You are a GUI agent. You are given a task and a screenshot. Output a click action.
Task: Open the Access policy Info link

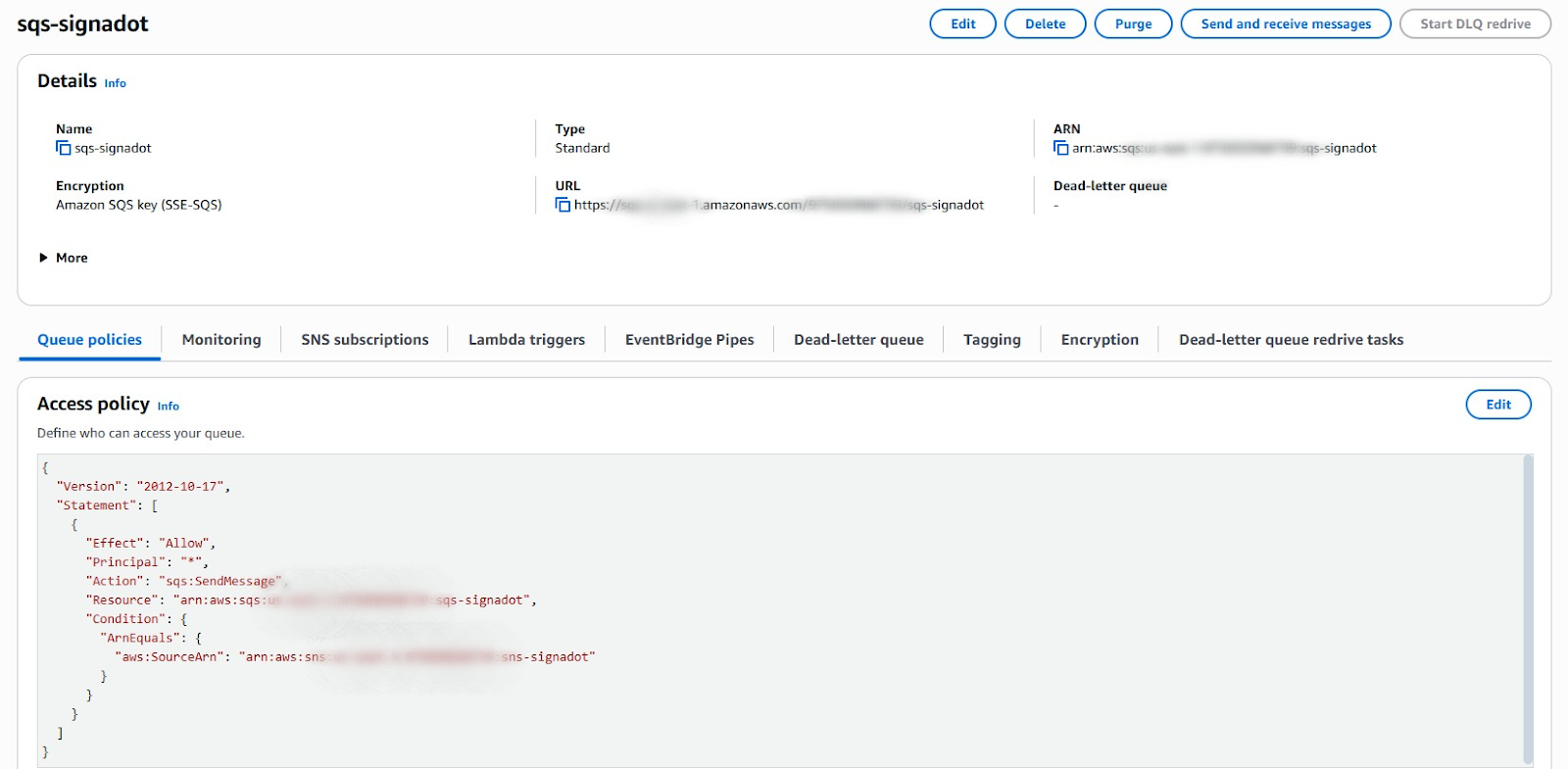coord(169,407)
